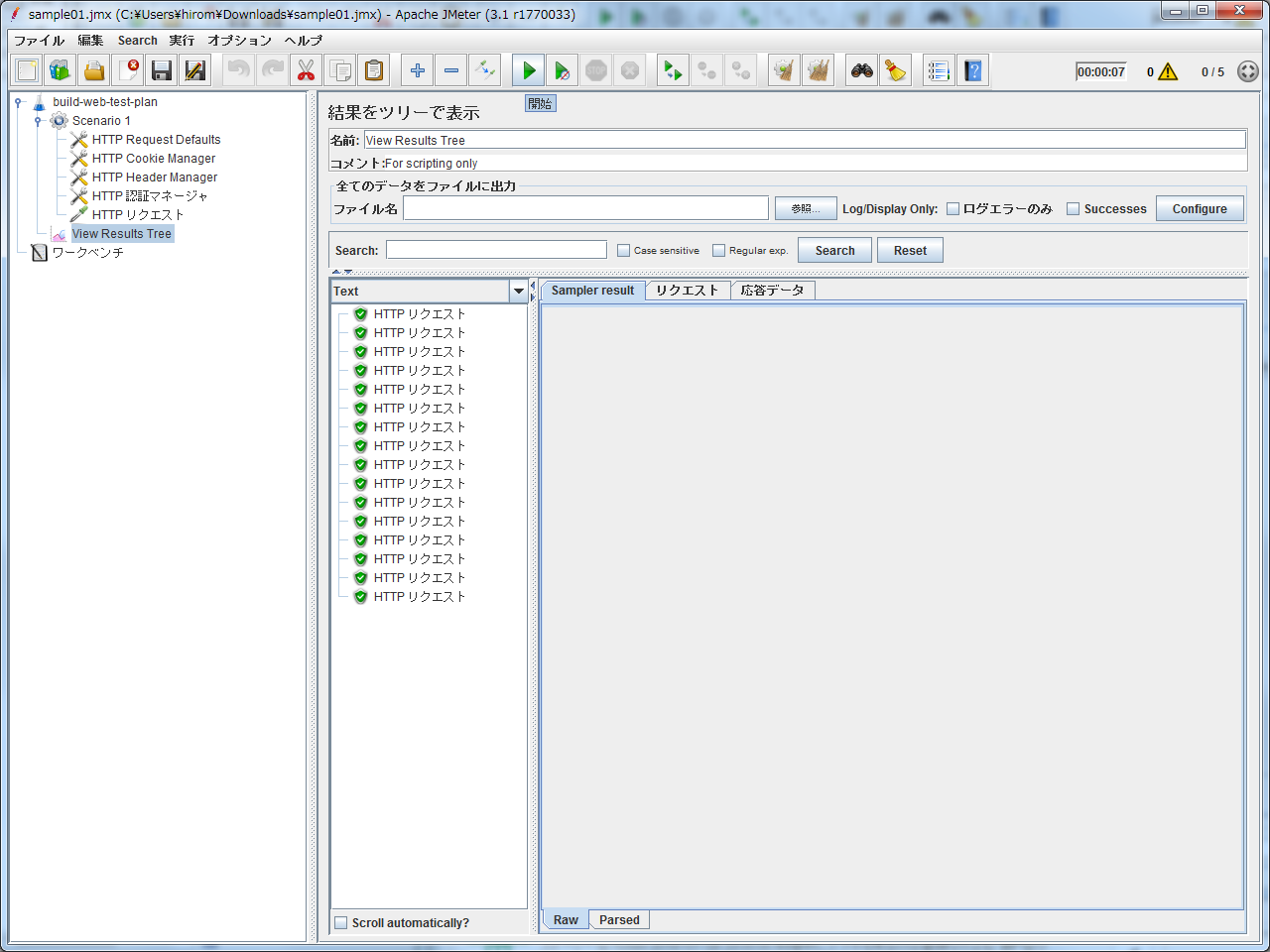Viewport: 1270px width, 952px height.
Task: Click Remote start all icon
Action: pyautogui.click(x=674, y=70)
